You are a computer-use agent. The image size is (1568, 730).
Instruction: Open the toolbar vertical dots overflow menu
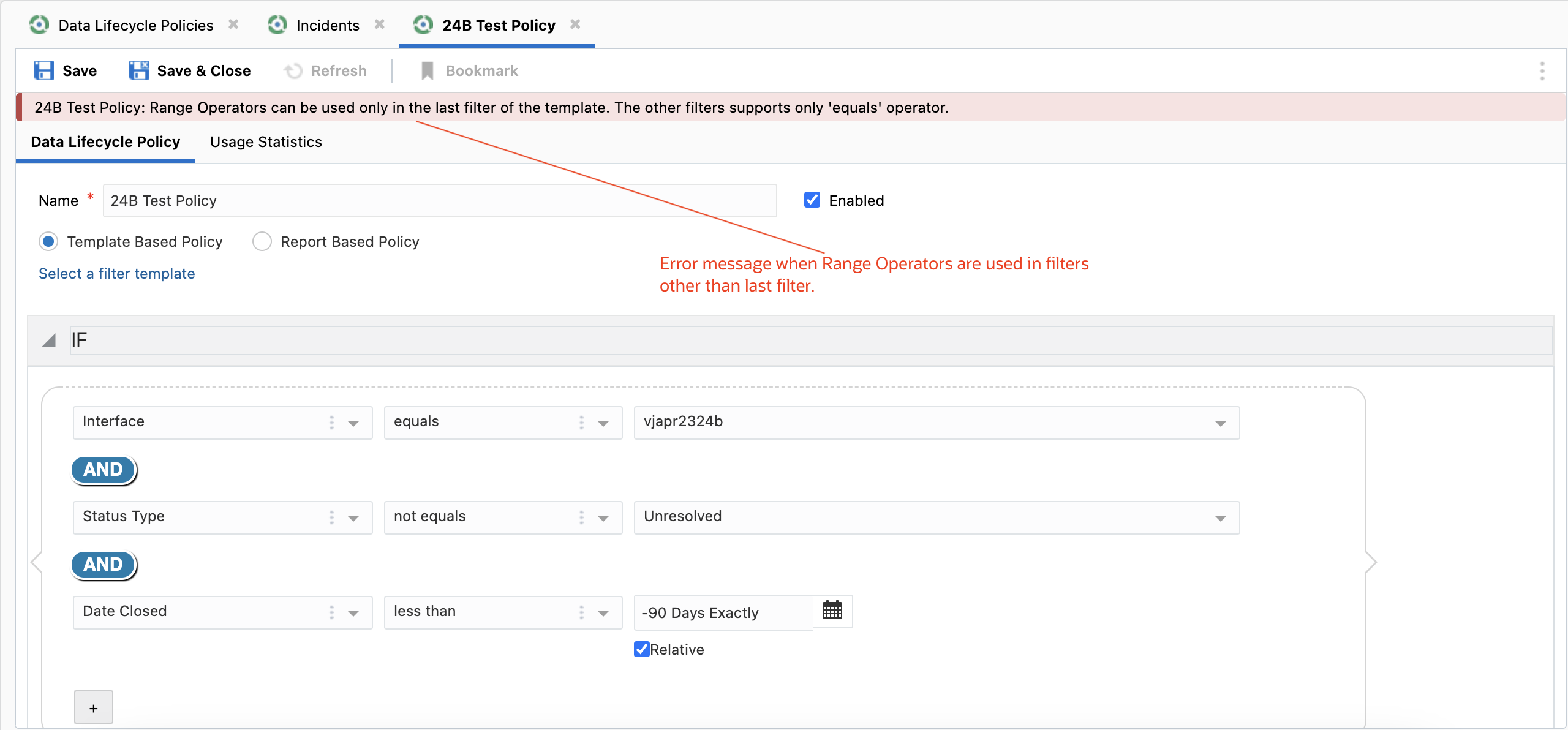point(1542,71)
